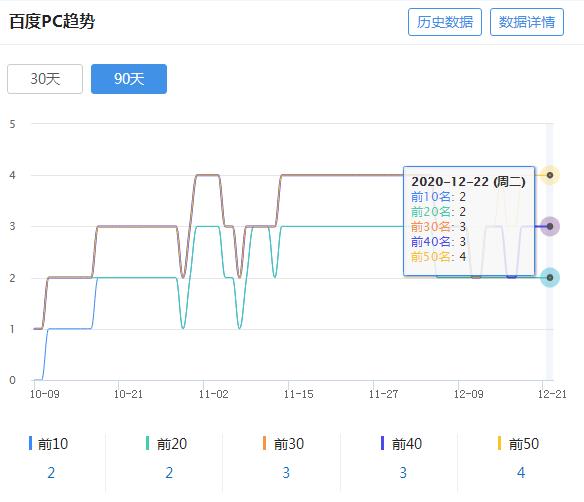Click the value 4 under 前50
The height and width of the screenshot is (502, 584).
click(521, 473)
